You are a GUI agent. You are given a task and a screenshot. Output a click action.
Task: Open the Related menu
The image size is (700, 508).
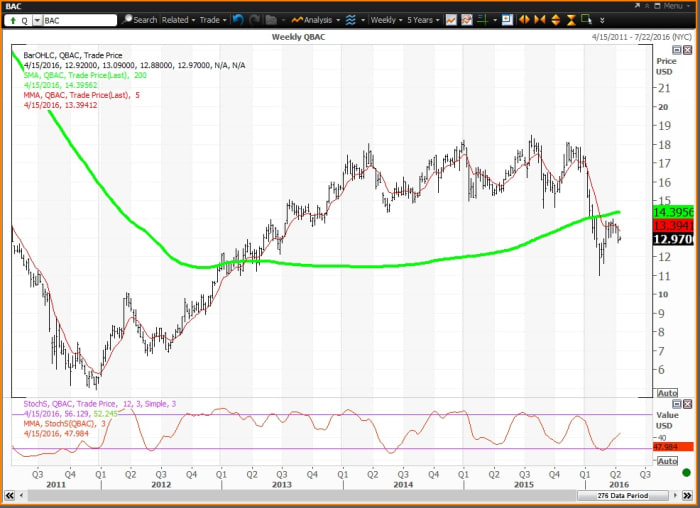pyautogui.click(x=177, y=19)
